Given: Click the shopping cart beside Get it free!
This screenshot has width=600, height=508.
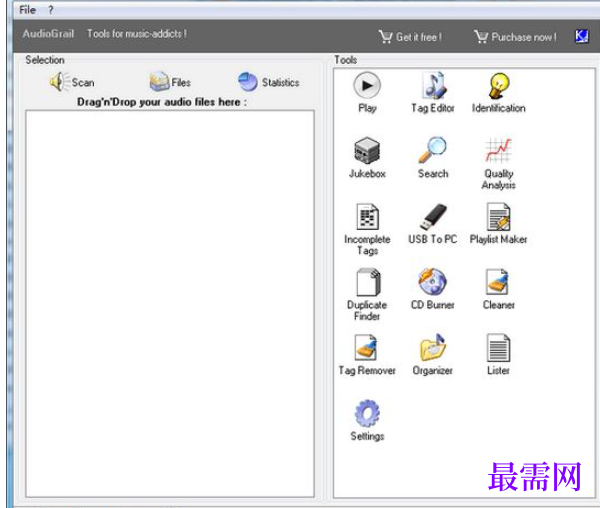Looking at the screenshot, I should (x=386, y=37).
